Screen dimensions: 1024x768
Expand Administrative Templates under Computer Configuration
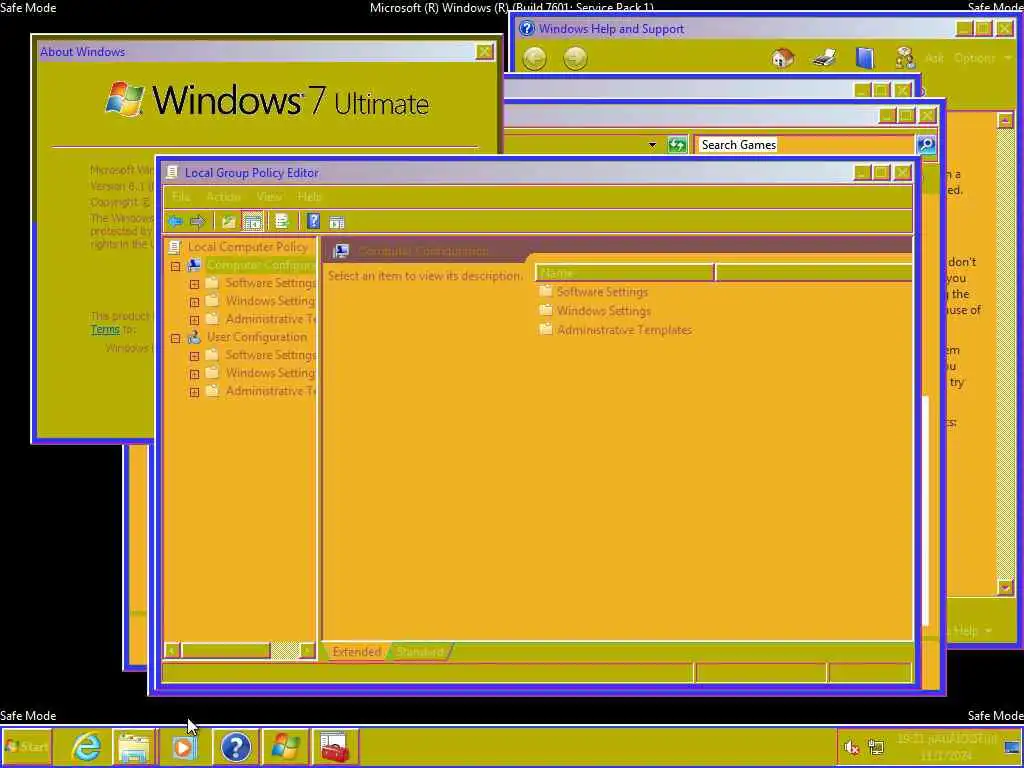[x=194, y=320]
